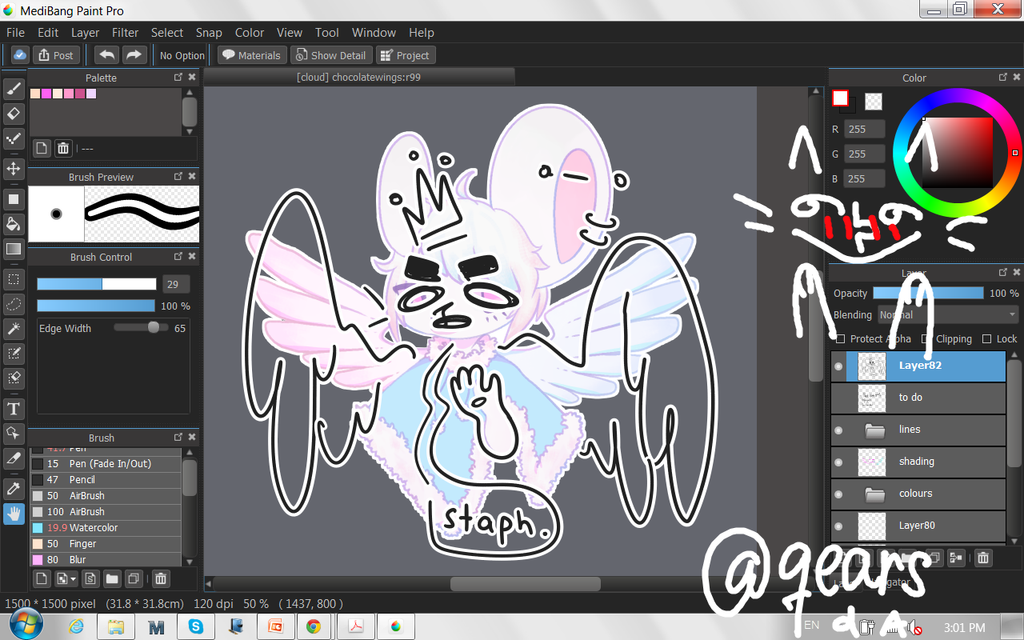Screen dimensions: 1024x640
Task: Select the Hand tool
Action: click(14, 514)
